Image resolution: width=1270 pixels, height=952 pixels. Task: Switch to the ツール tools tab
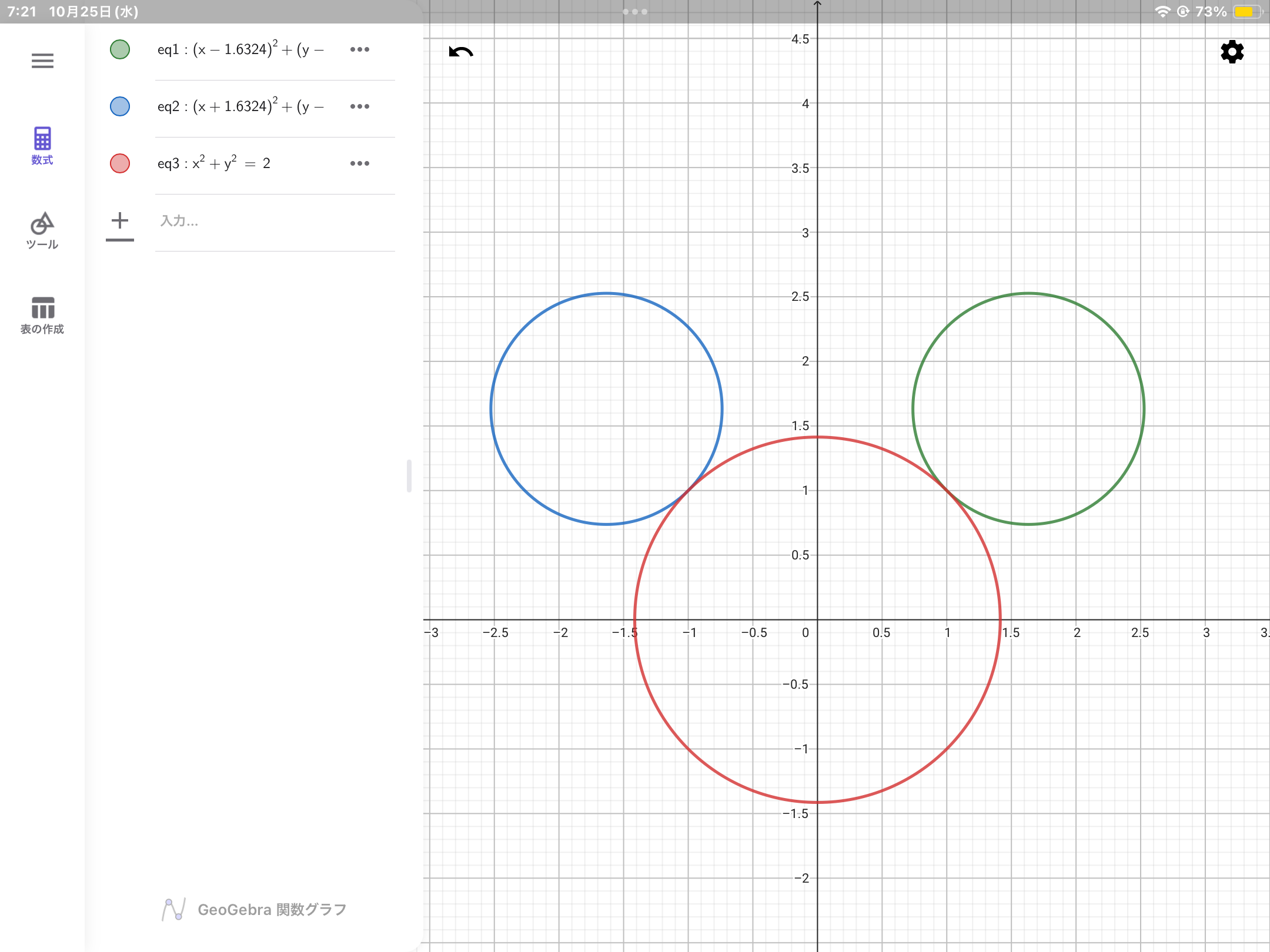pyautogui.click(x=42, y=230)
